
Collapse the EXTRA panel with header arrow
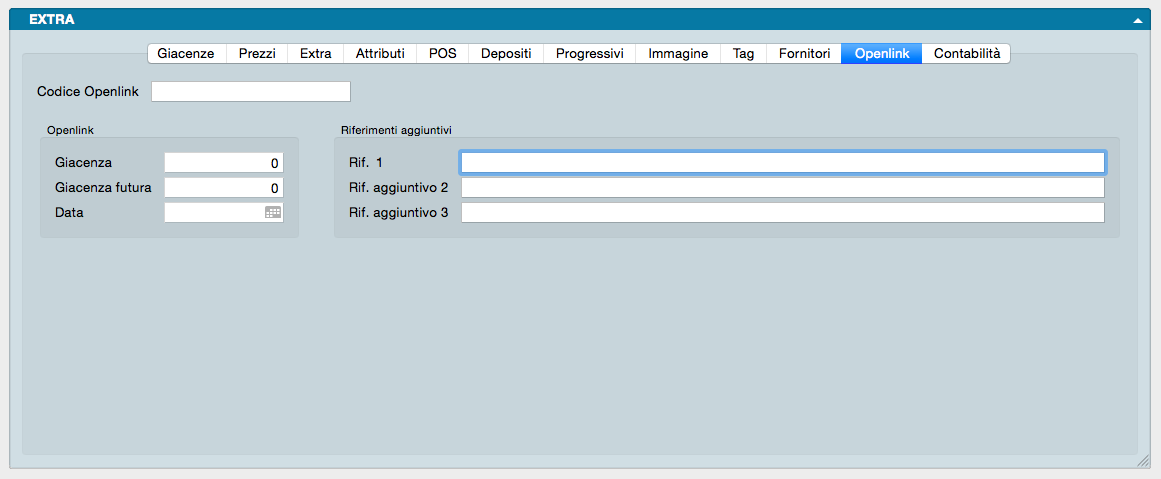1137,20
